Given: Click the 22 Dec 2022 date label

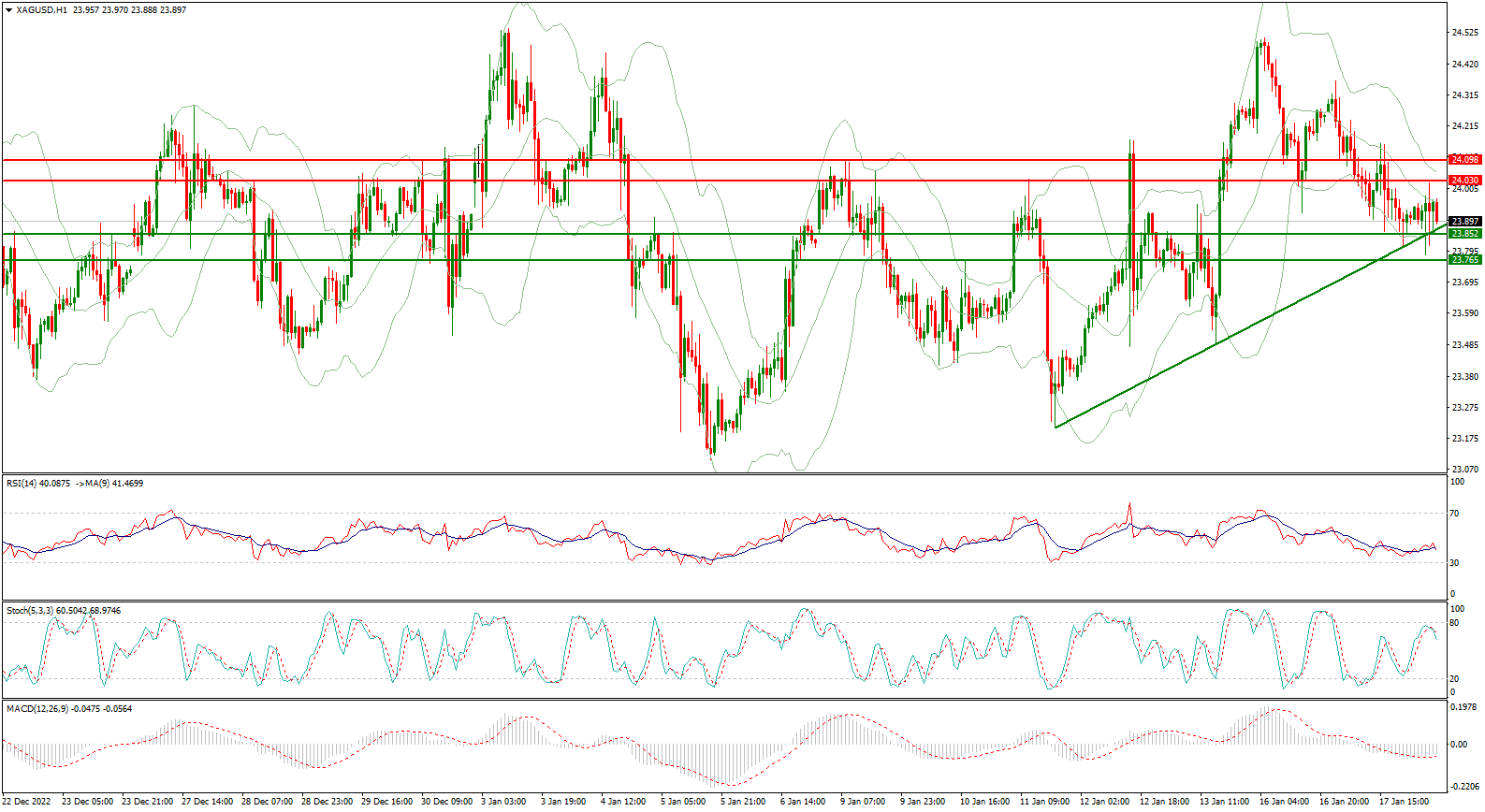Looking at the screenshot, I should pos(27,802).
